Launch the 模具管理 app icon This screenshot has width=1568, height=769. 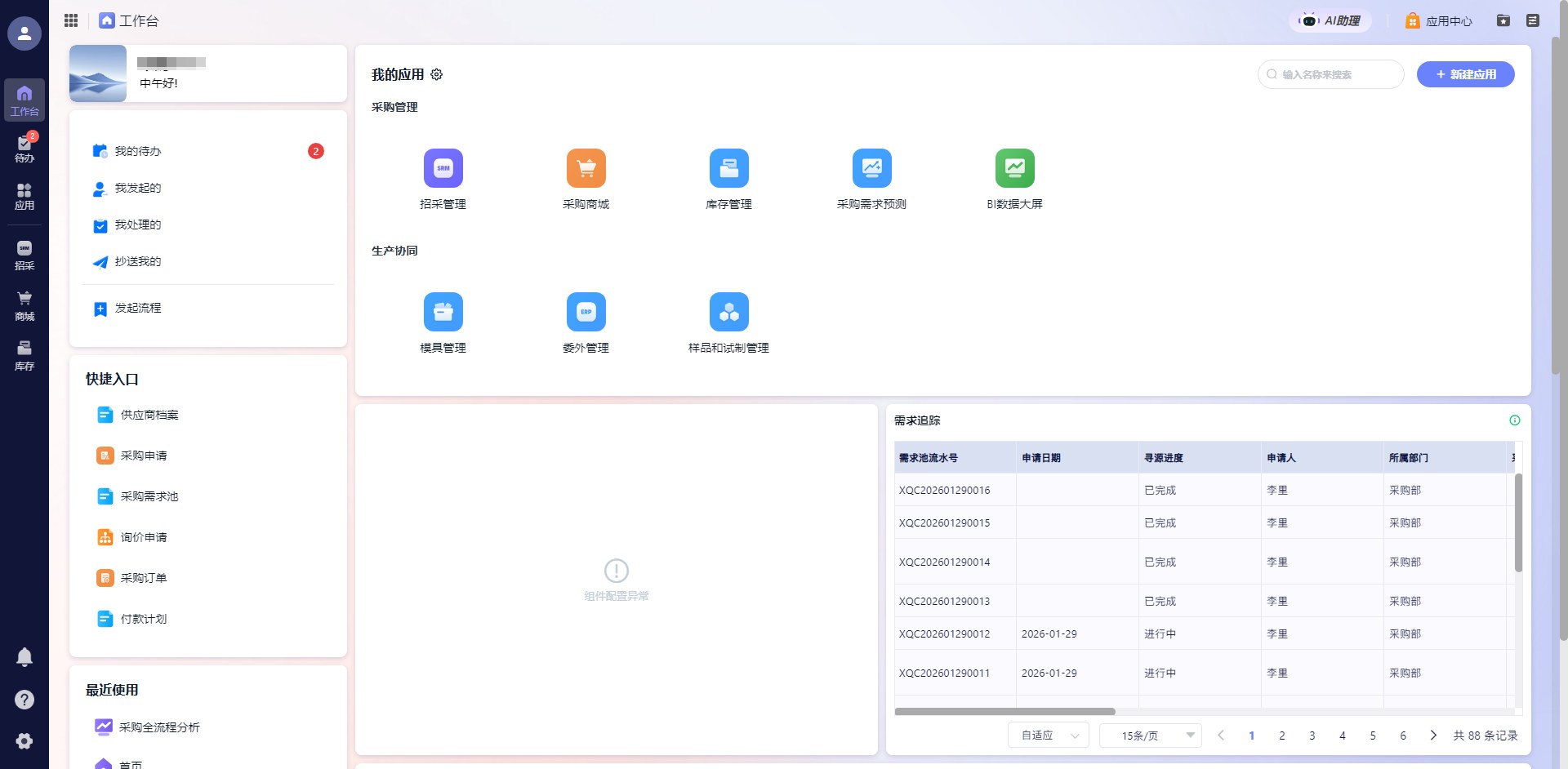[x=443, y=312]
